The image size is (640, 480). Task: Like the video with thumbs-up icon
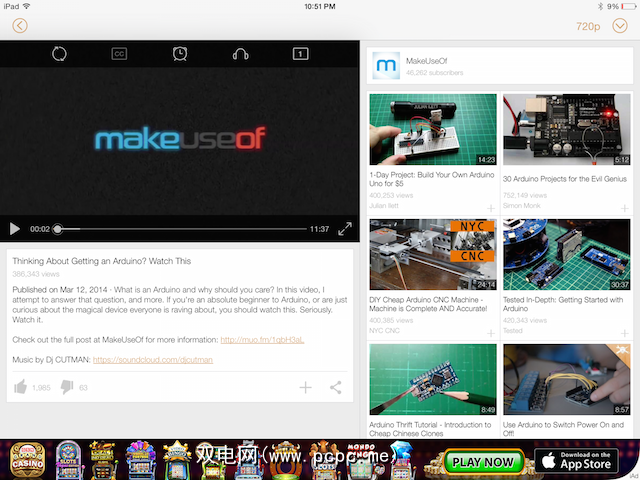point(20,387)
